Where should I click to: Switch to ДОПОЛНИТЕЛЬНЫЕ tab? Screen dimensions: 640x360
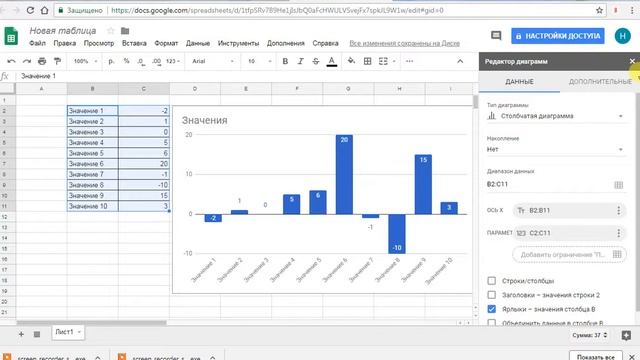pos(600,82)
